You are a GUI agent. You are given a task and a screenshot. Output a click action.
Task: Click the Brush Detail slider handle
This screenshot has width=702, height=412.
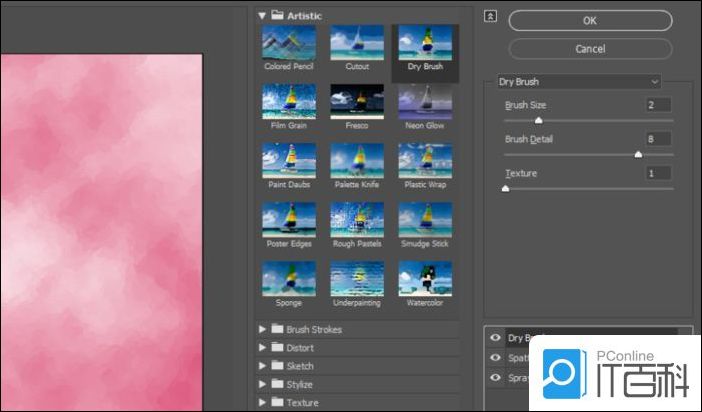tap(638, 154)
